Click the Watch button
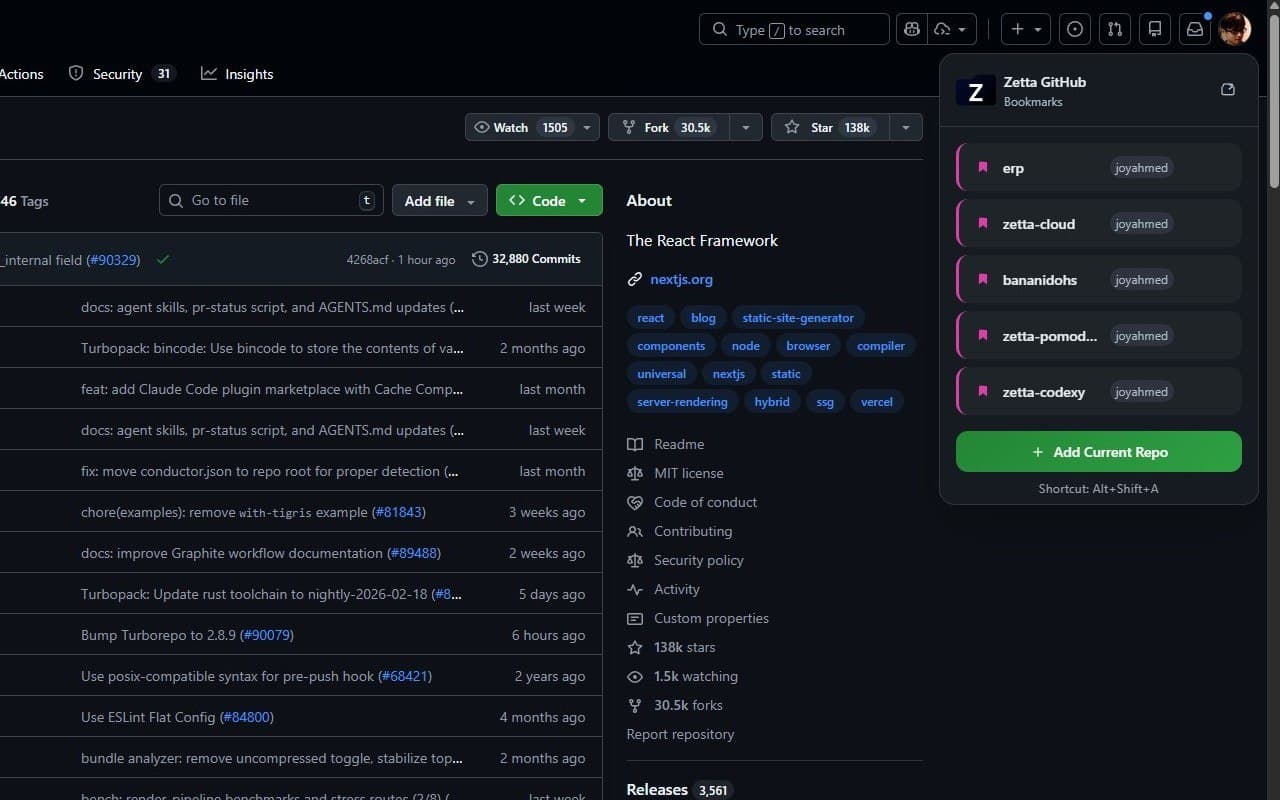The image size is (1280, 800). [x=521, y=127]
